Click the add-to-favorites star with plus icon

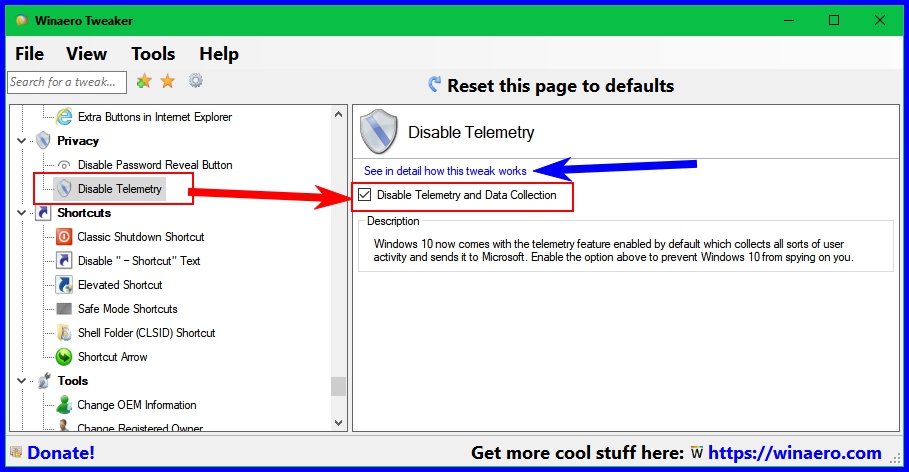144,81
